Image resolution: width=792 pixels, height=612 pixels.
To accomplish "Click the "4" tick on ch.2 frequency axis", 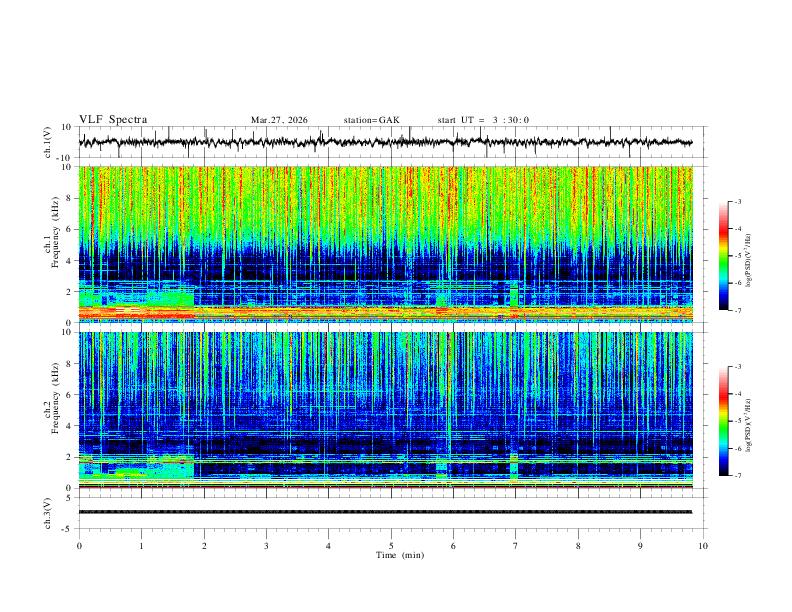I will click(70, 426).
